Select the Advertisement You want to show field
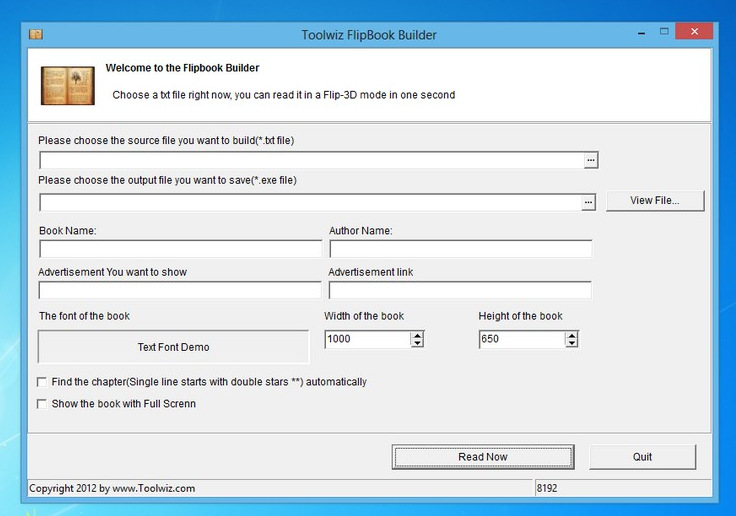Screen dimensions: 736x516 point(180,290)
